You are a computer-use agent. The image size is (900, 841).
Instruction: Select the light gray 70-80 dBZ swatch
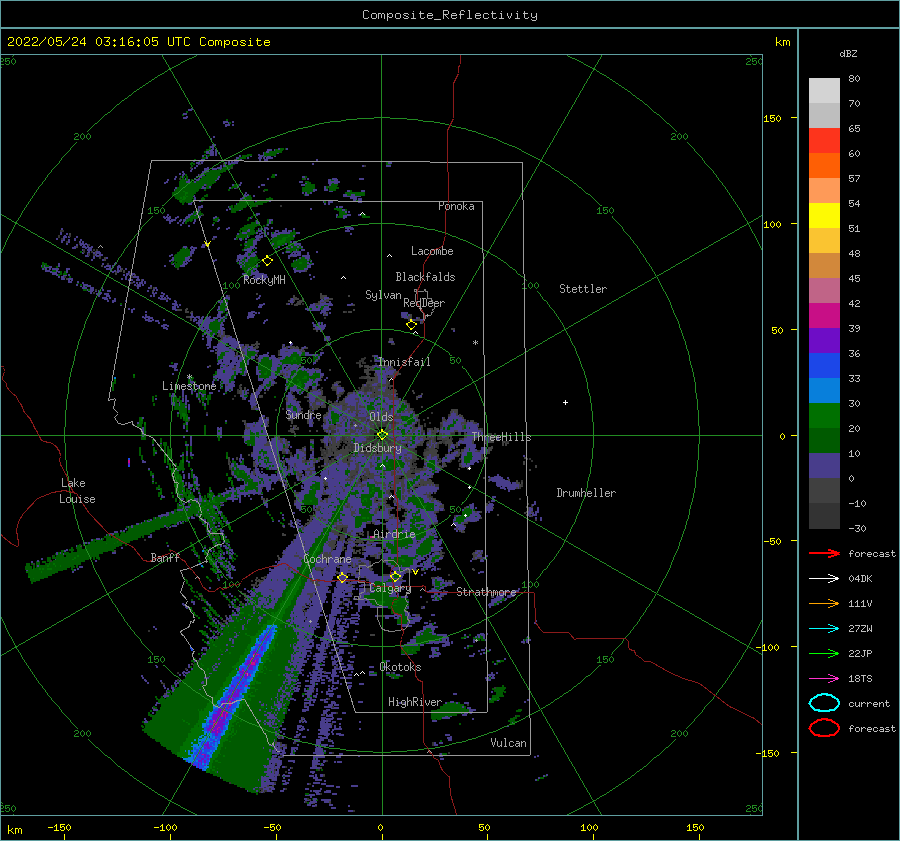pyautogui.click(x=824, y=91)
